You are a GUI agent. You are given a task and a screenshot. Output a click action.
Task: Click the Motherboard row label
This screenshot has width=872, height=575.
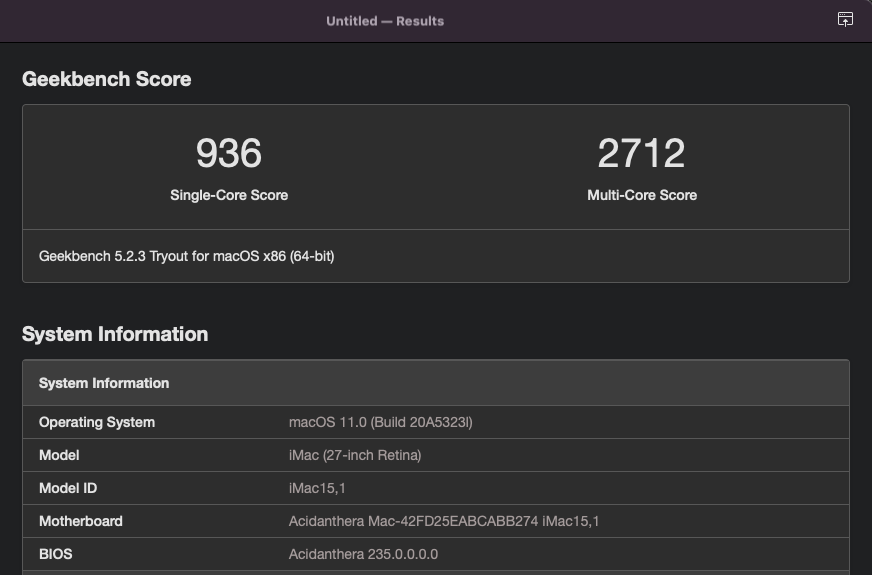click(81, 521)
